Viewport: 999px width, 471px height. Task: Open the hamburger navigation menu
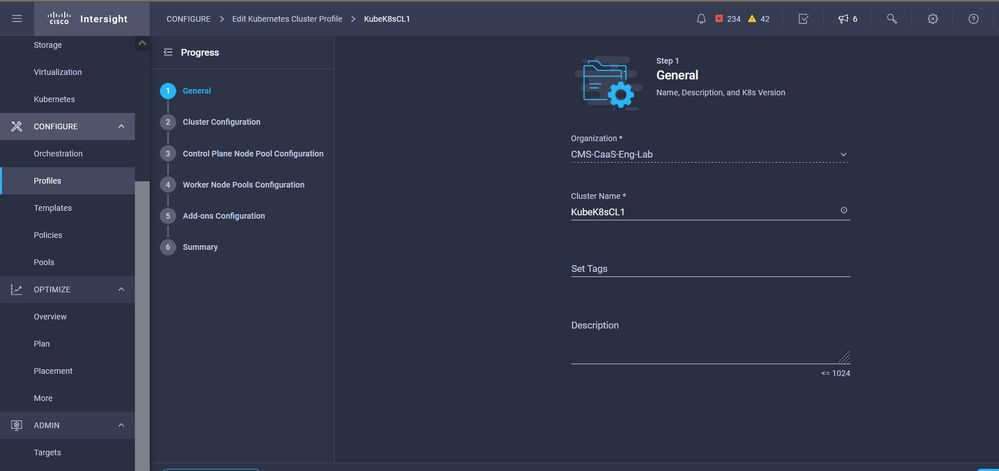17,18
